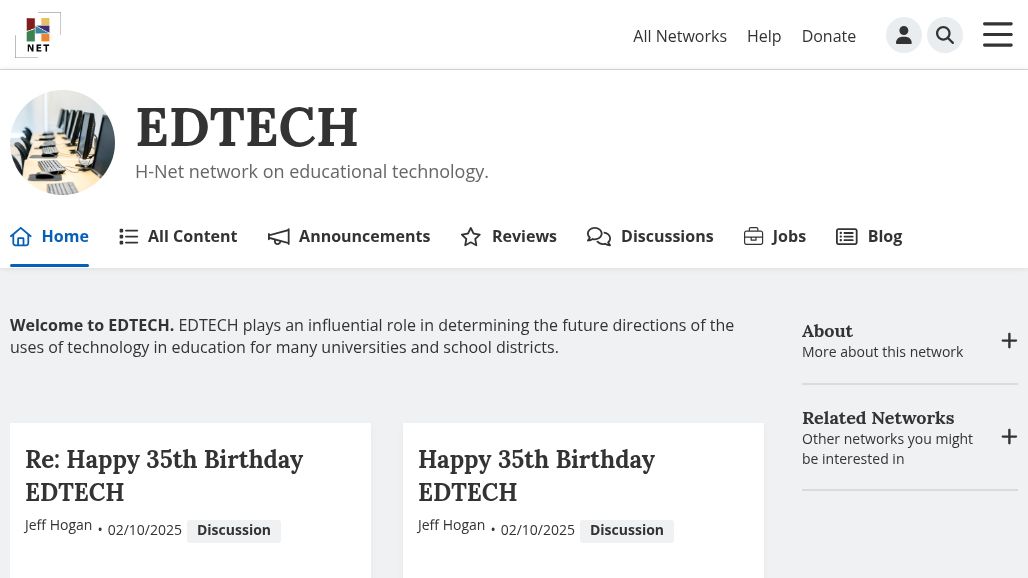Select Discussion tag on the first post

point(233,530)
